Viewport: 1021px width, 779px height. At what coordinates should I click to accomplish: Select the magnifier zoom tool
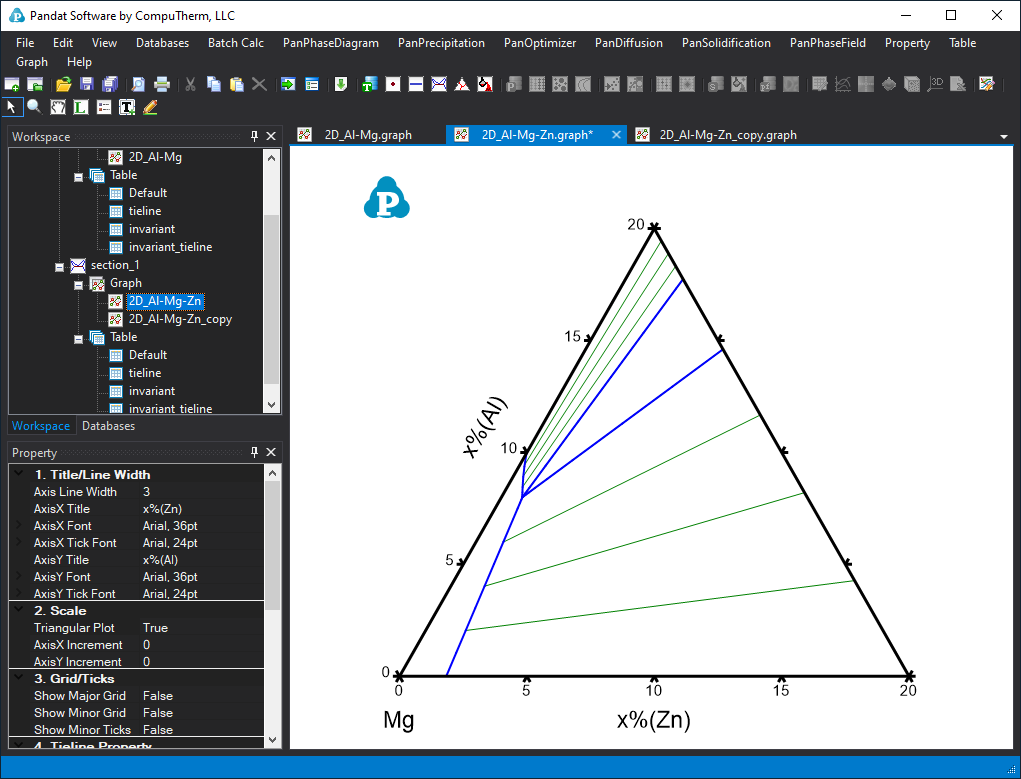click(34, 106)
